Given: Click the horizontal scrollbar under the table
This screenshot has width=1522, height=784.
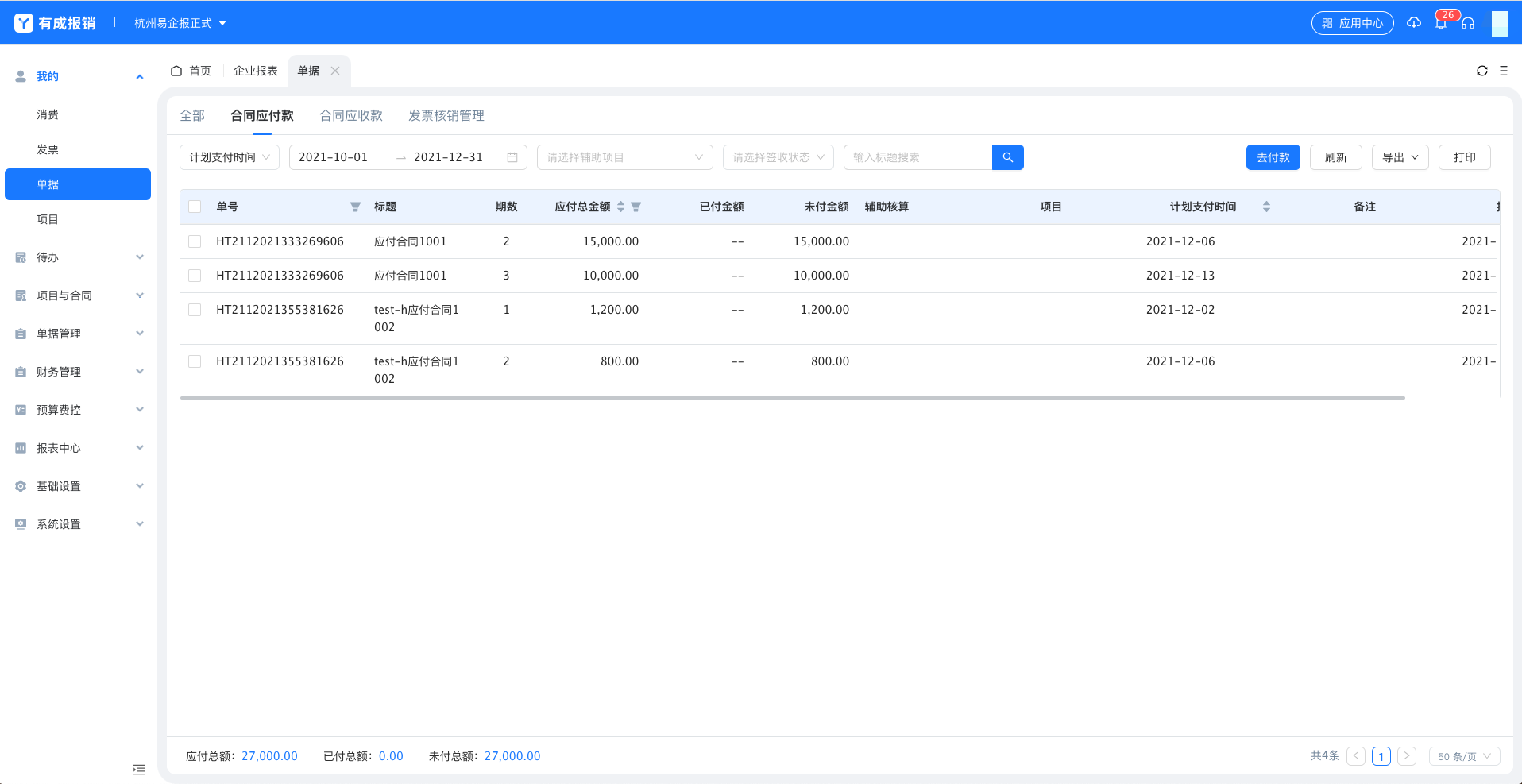Looking at the screenshot, I should (793, 398).
